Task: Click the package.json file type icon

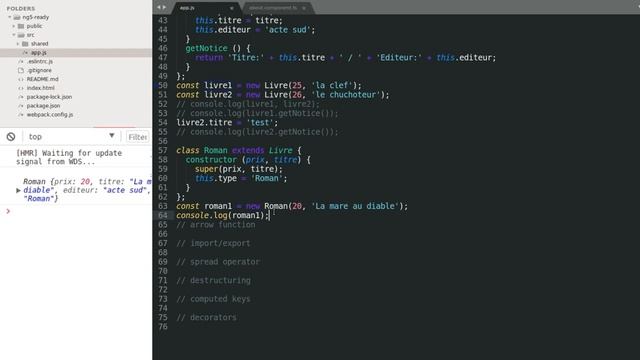Action: (x=21, y=106)
